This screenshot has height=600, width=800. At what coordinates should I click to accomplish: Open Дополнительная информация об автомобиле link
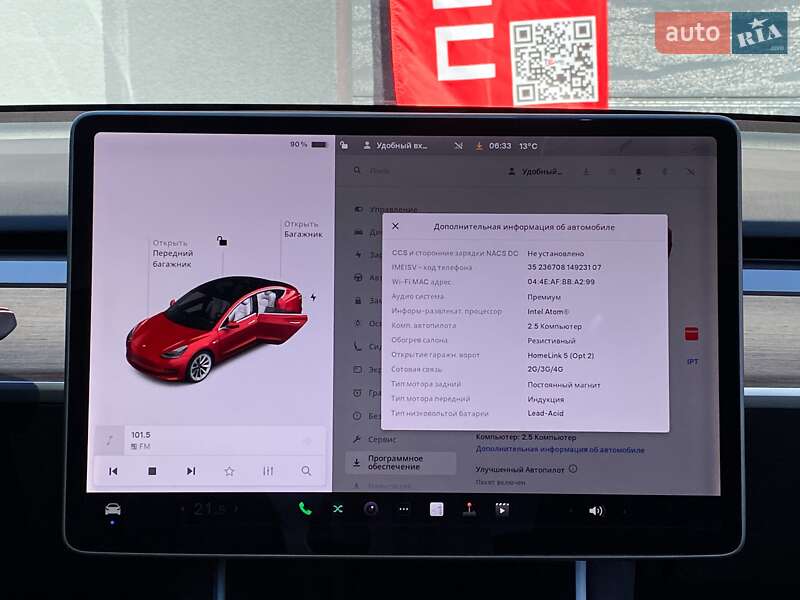point(560,449)
